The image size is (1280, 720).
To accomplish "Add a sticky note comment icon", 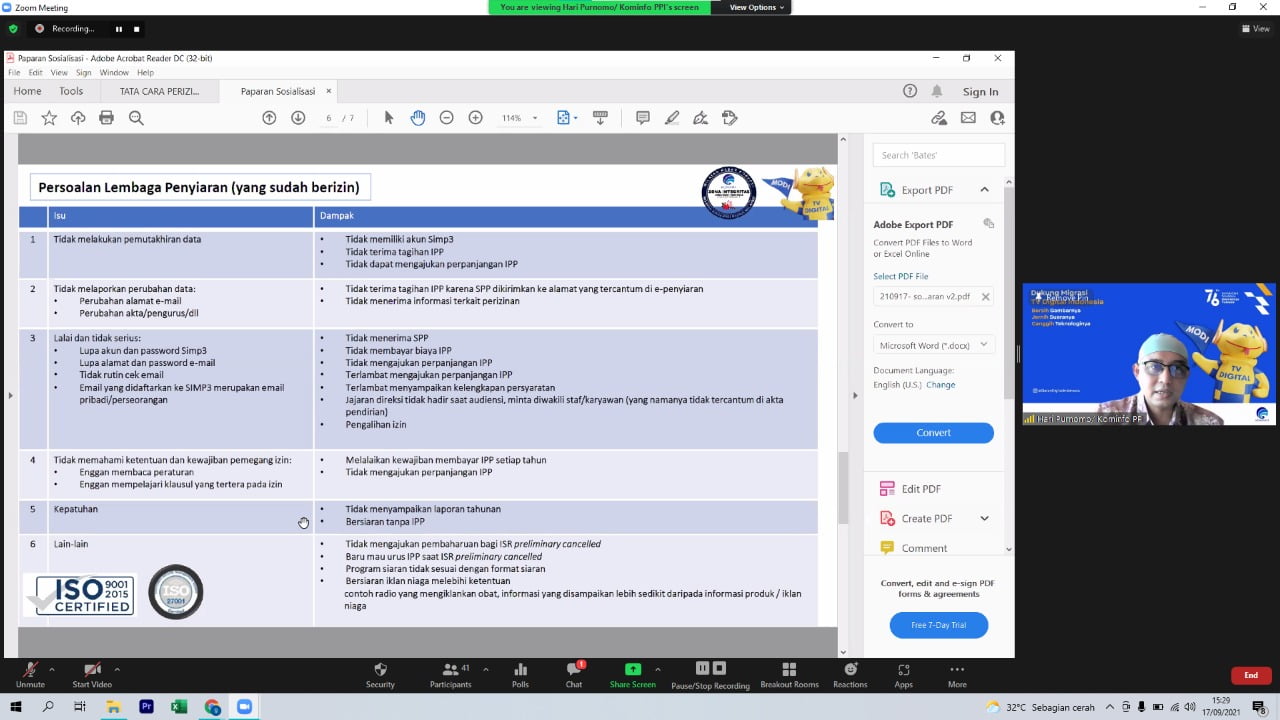I will (x=643, y=118).
